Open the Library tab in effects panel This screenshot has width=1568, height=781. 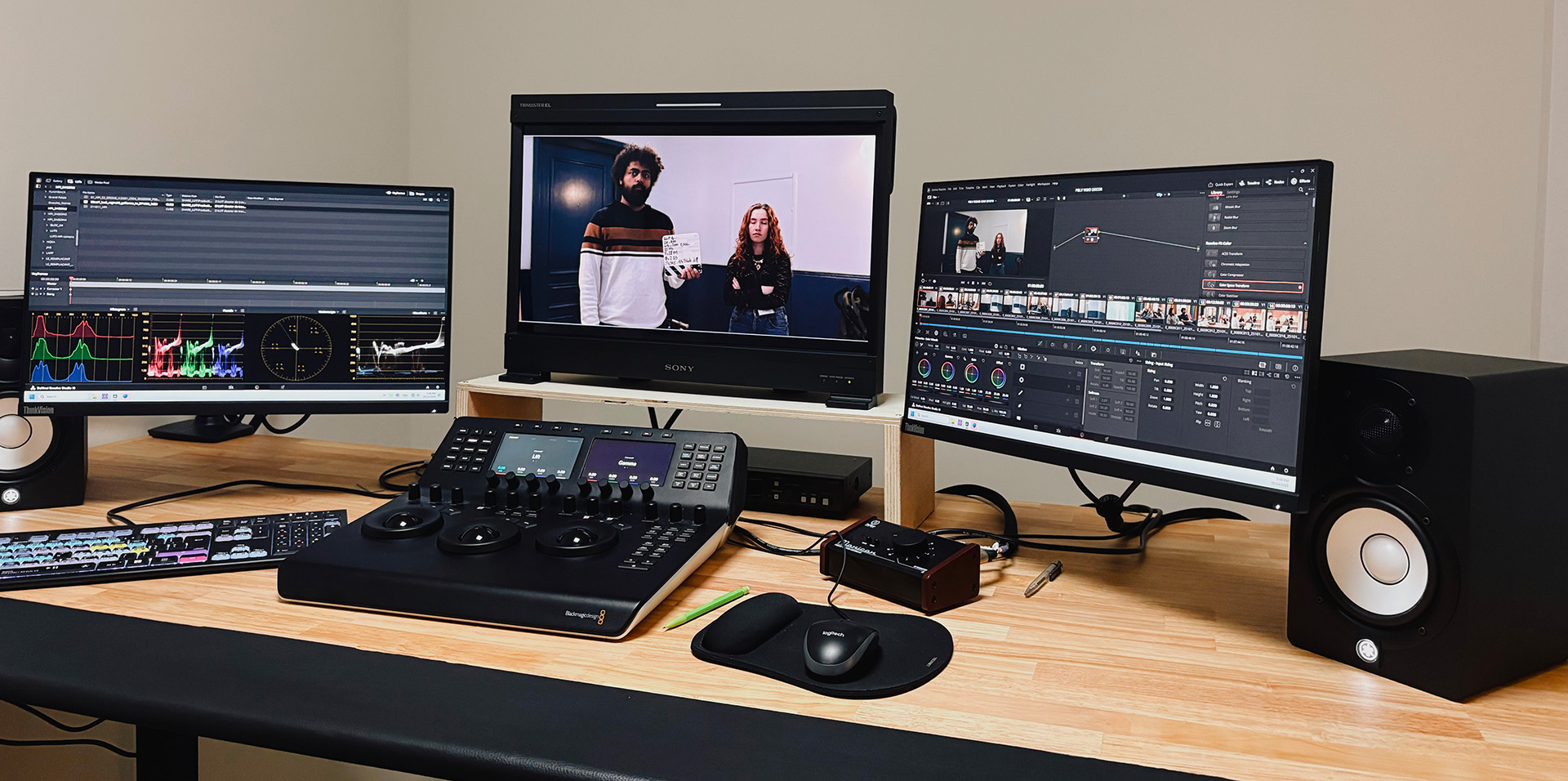click(x=1216, y=193)
